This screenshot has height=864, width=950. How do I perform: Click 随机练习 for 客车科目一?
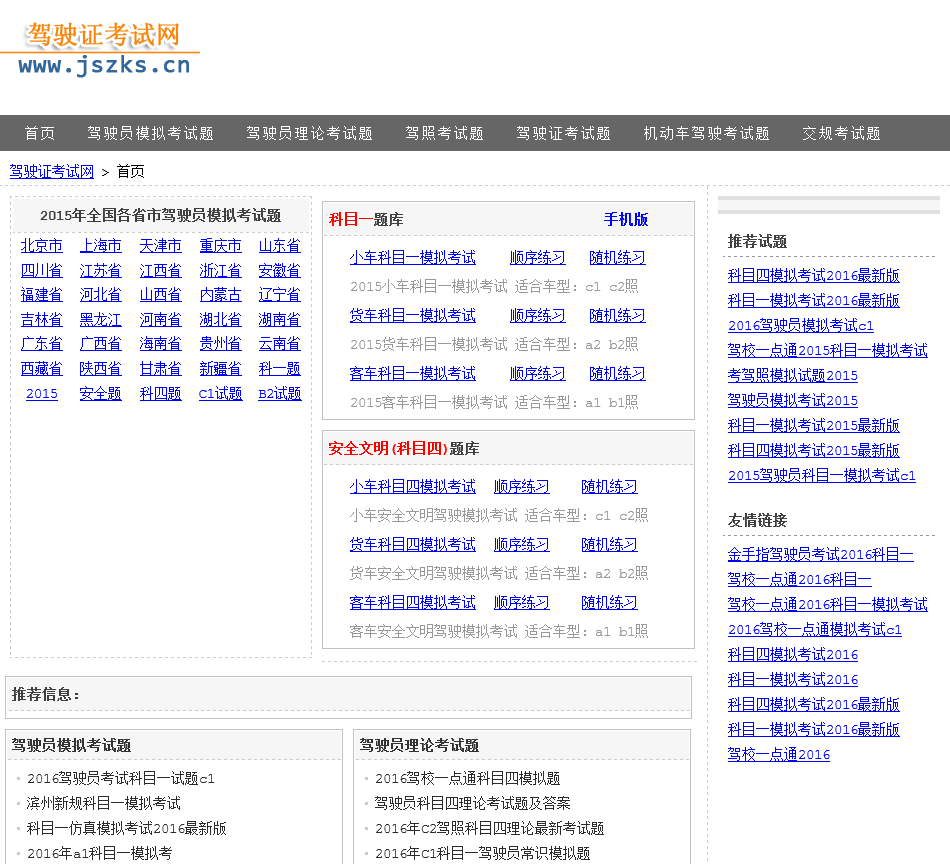coord(617,373)
